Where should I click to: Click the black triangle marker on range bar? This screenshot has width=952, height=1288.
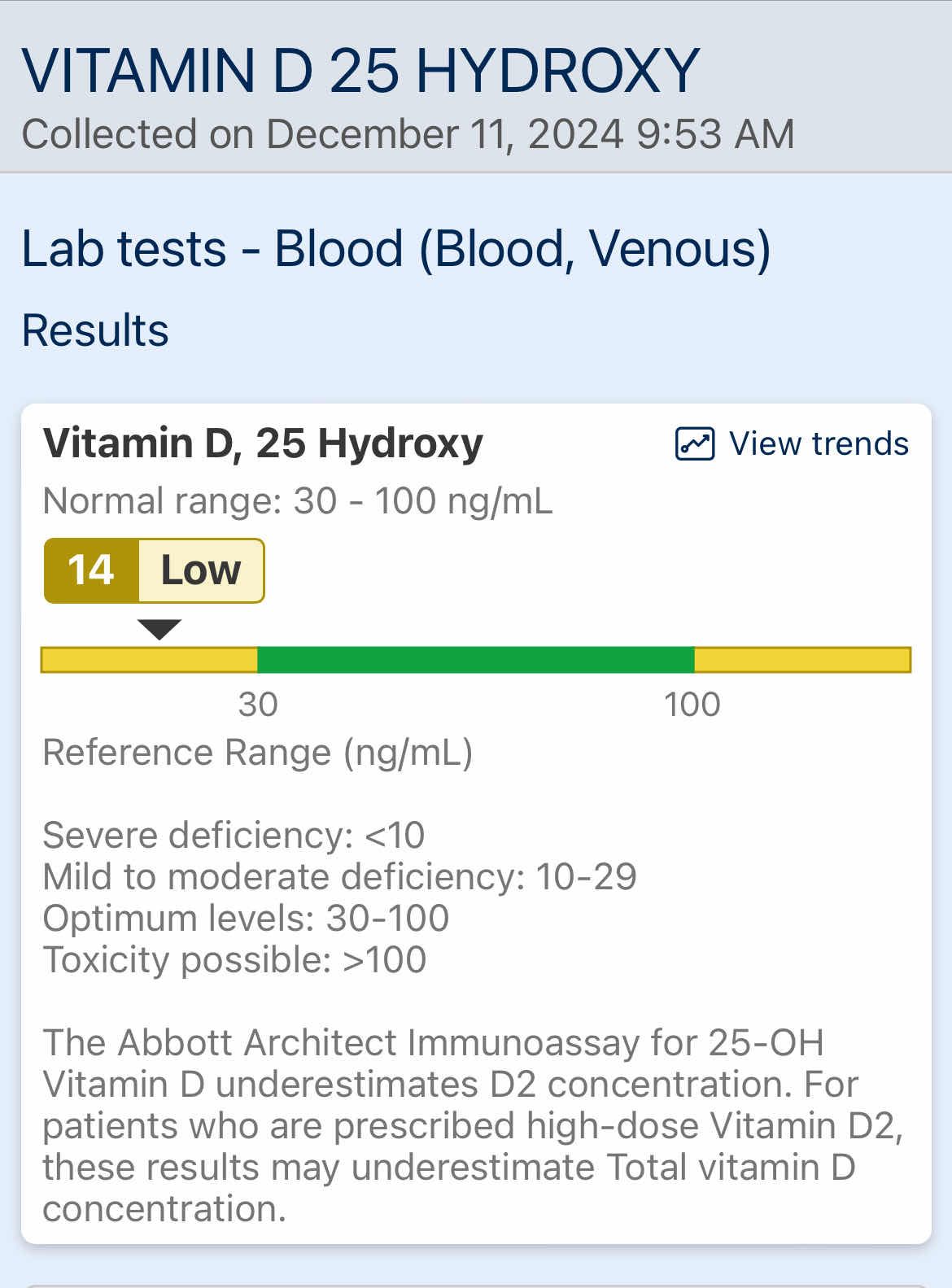[159, 629]
